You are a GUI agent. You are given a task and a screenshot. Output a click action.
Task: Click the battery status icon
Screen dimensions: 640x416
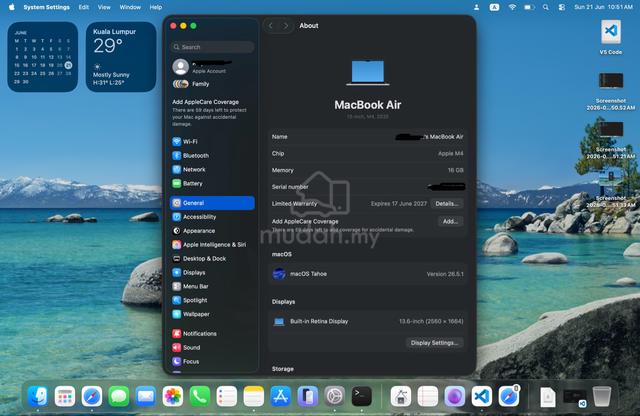point(529,7)
